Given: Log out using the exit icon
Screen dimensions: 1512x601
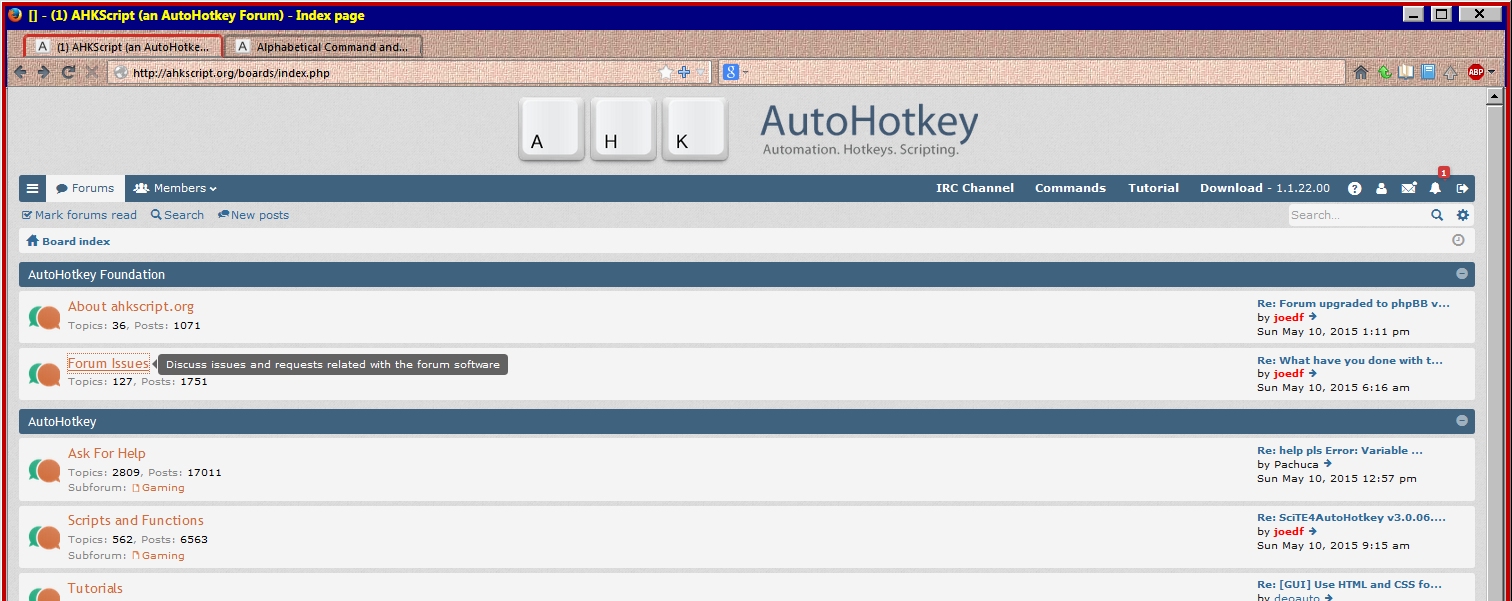Looking at the screenshot, I should [1462, 188].
